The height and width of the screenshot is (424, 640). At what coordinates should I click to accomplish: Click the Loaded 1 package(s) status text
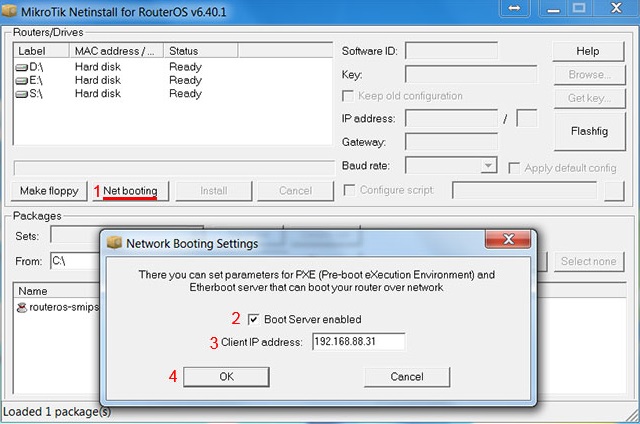57,412
